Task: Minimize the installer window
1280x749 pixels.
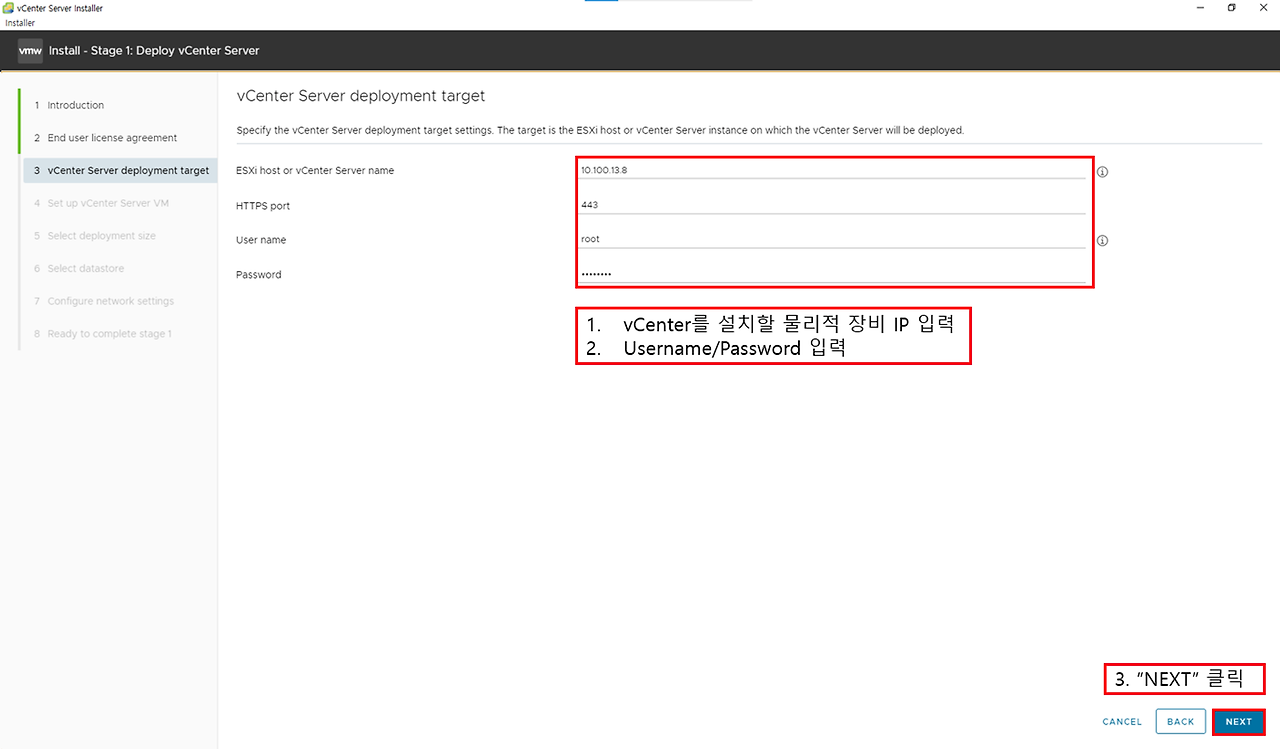Action: pyautogui.click(x=1199, y=8)
